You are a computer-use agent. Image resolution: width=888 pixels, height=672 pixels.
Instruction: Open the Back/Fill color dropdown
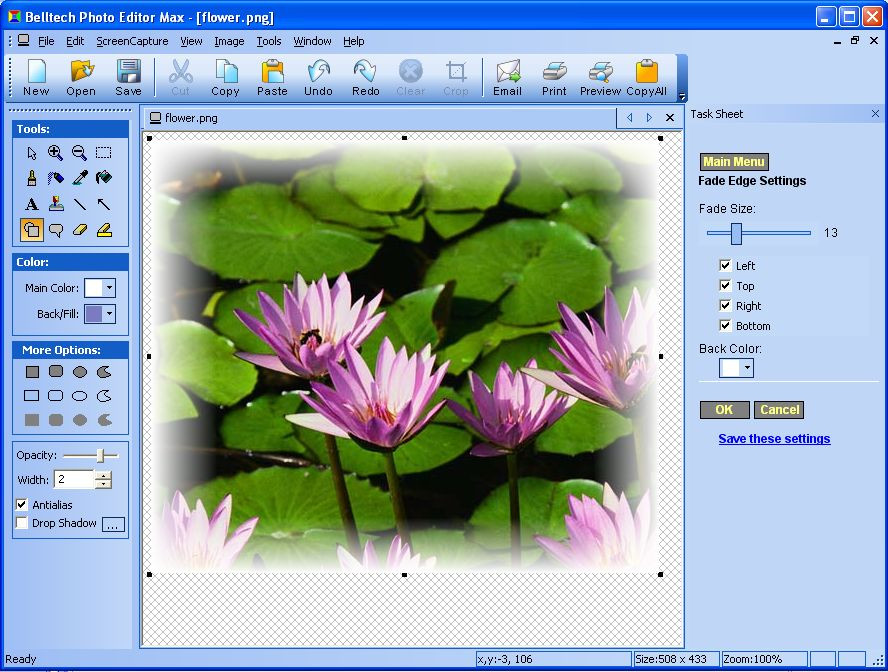pyautogui.click(x=109, y=314)
